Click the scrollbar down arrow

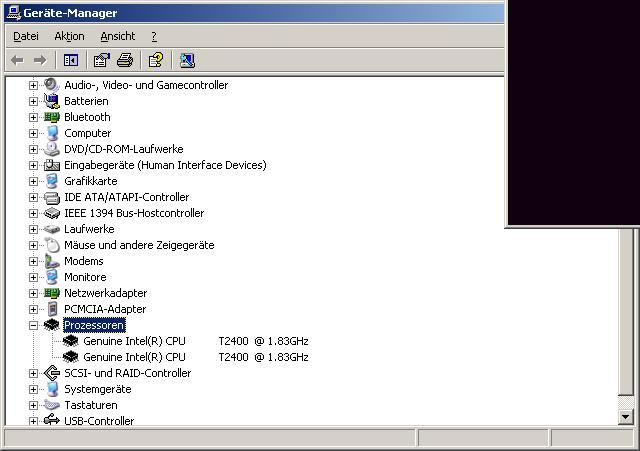pyautogui.click(x=626, y=417)
